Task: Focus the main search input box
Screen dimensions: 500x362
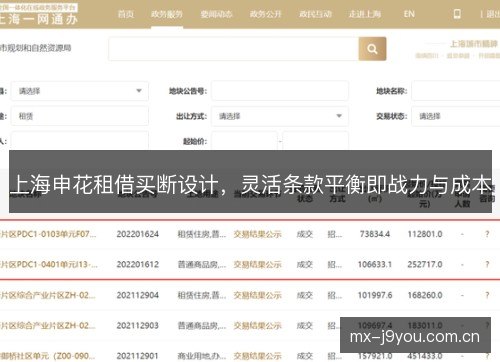Action: click(234, 49)
